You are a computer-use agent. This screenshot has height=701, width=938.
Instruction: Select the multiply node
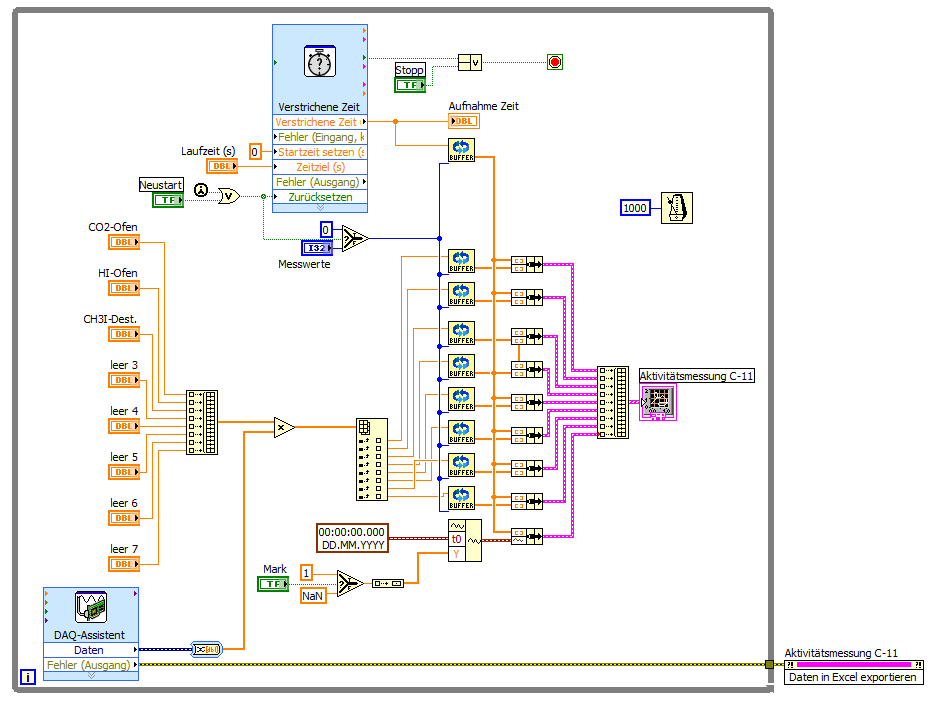[x=284, y=427]
